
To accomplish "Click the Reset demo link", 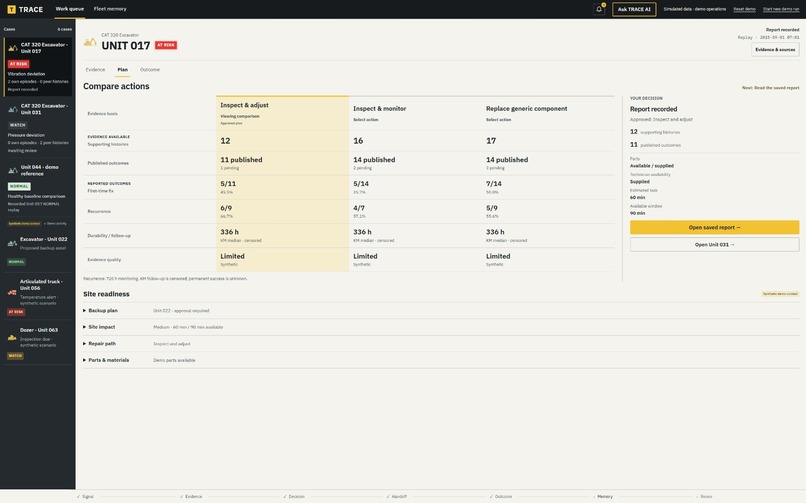I will pyautogui.click(x=744, y=9).
